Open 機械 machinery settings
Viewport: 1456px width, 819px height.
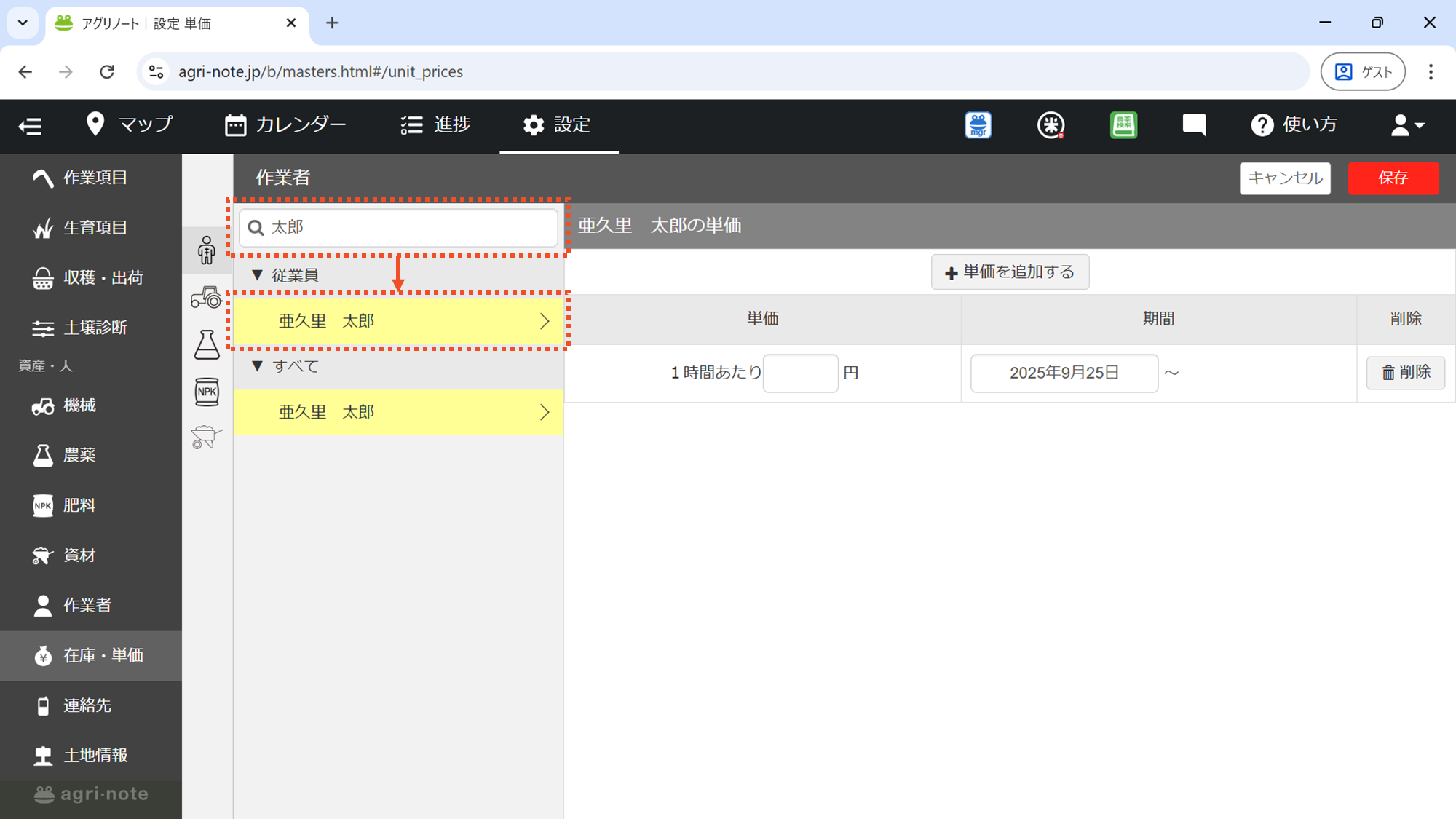click(x=91, y=405)
